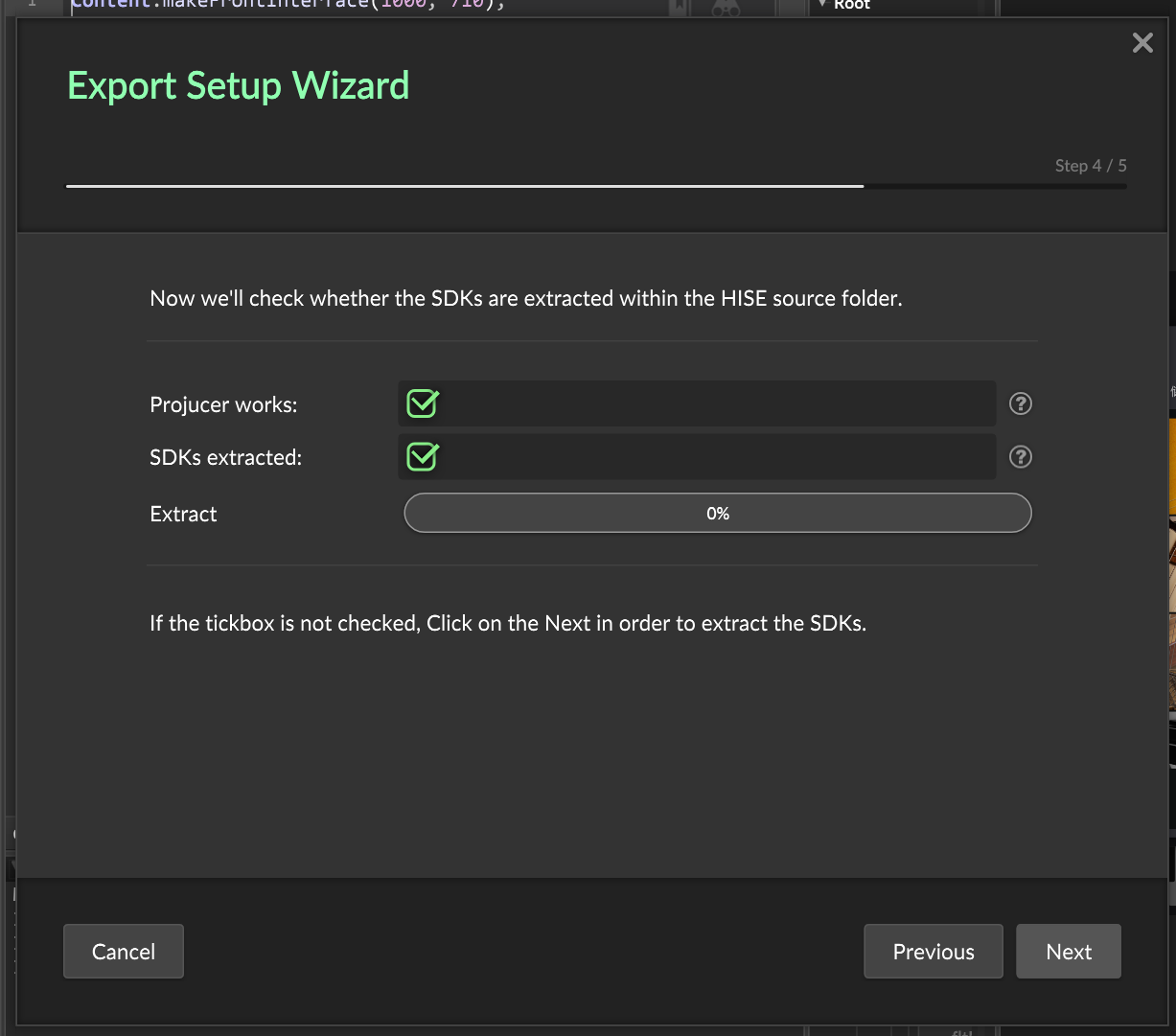Screen dimensions: 1176x1036
Task: Open help for Projucer works
Action: coord(1021,404)
